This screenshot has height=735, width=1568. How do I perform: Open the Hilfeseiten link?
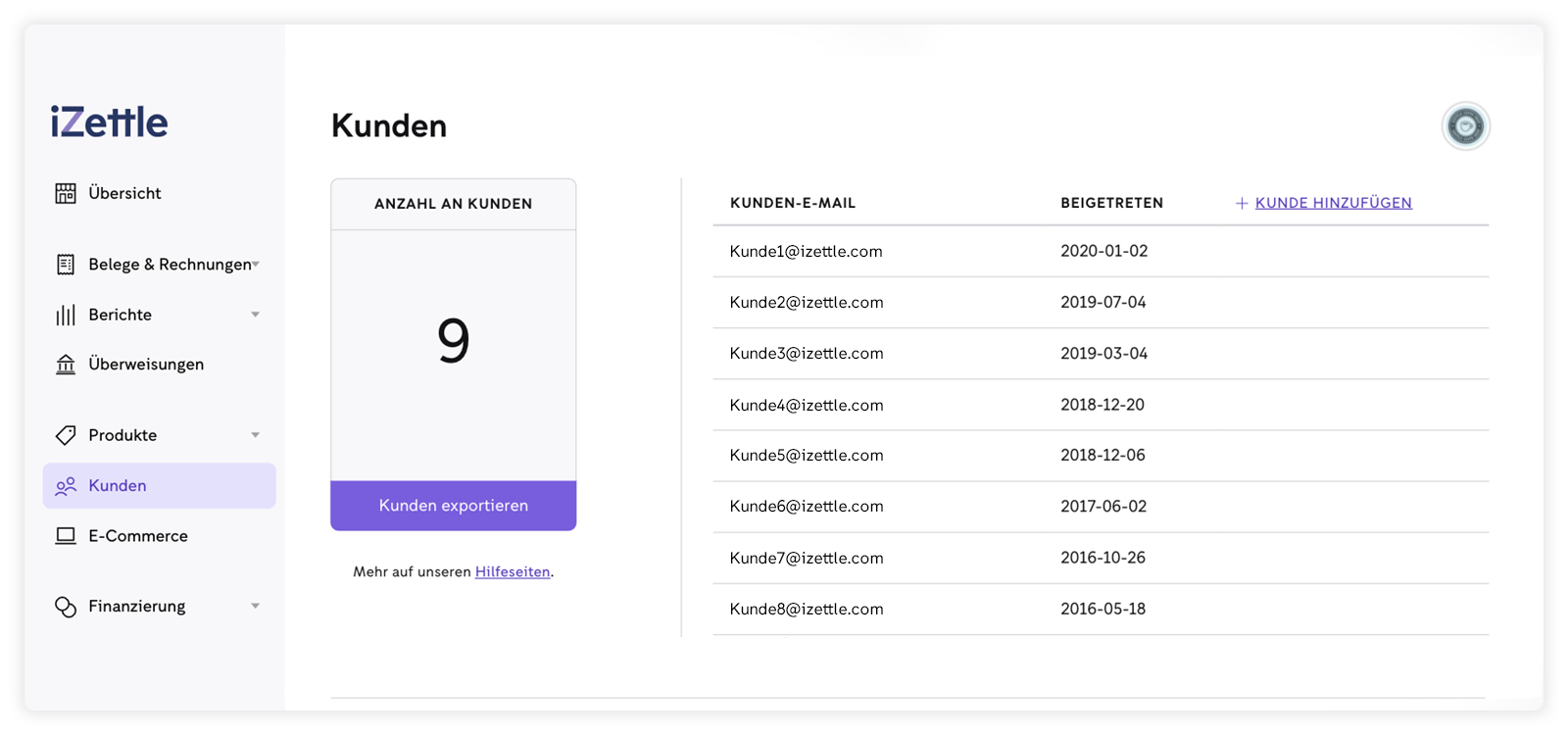point(513,572)
